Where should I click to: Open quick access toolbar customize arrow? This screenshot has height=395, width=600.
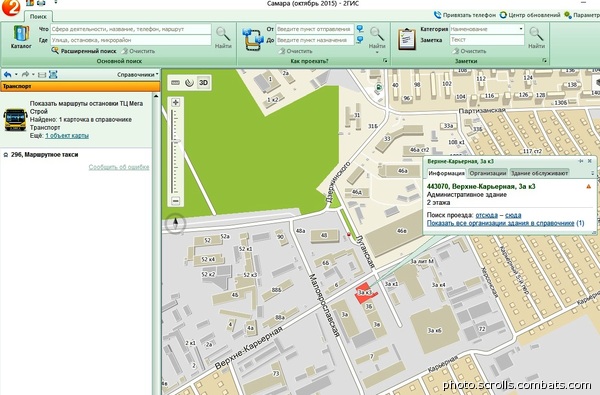[x=56, y=2]
